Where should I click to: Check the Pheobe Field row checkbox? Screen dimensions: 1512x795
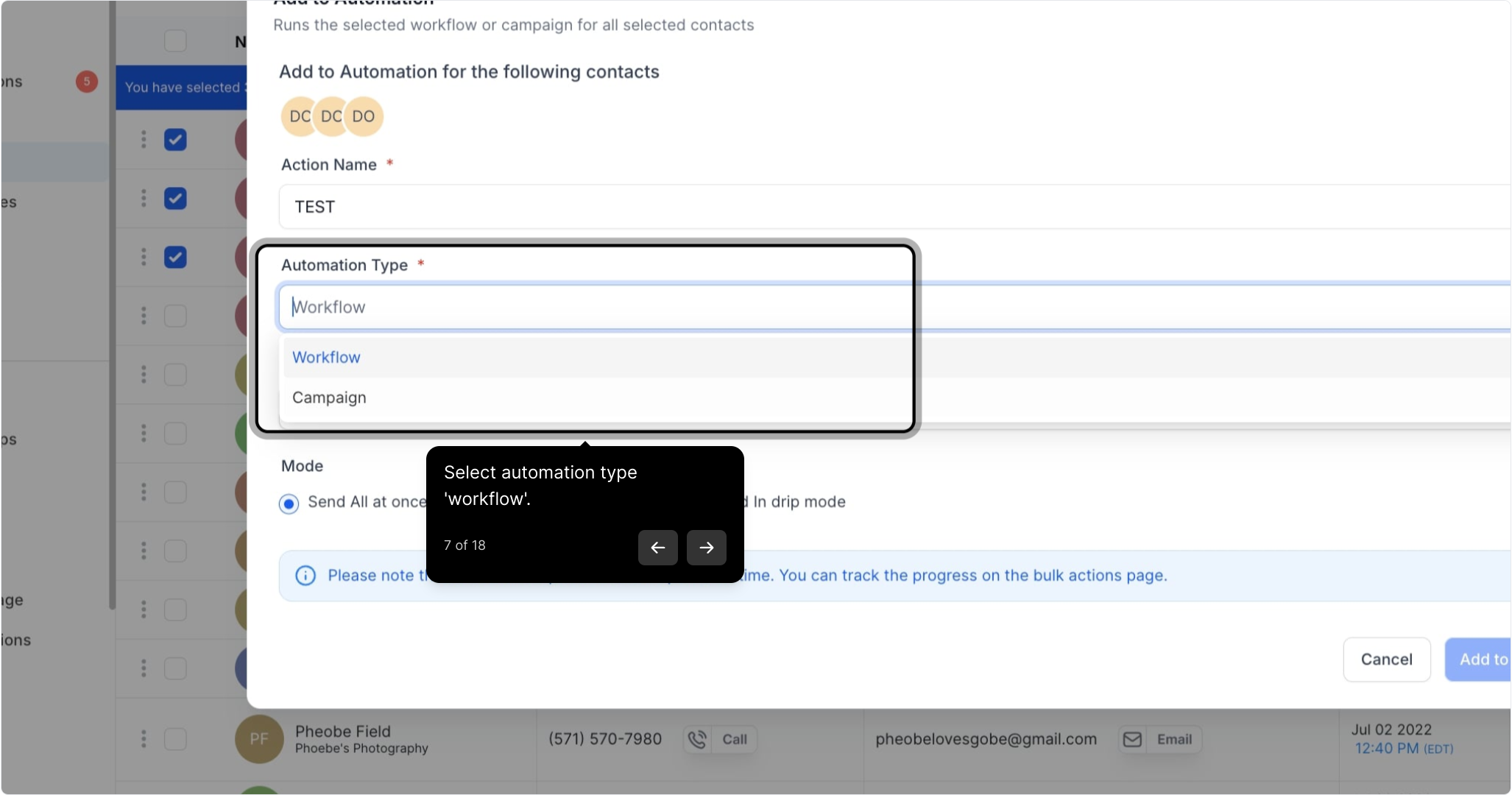click(175, 739)
